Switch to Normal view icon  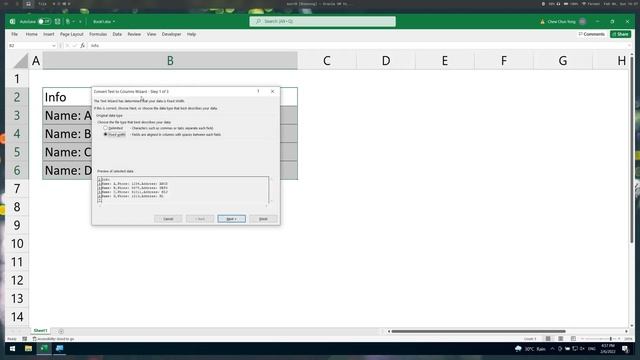[x=548, y=339]
